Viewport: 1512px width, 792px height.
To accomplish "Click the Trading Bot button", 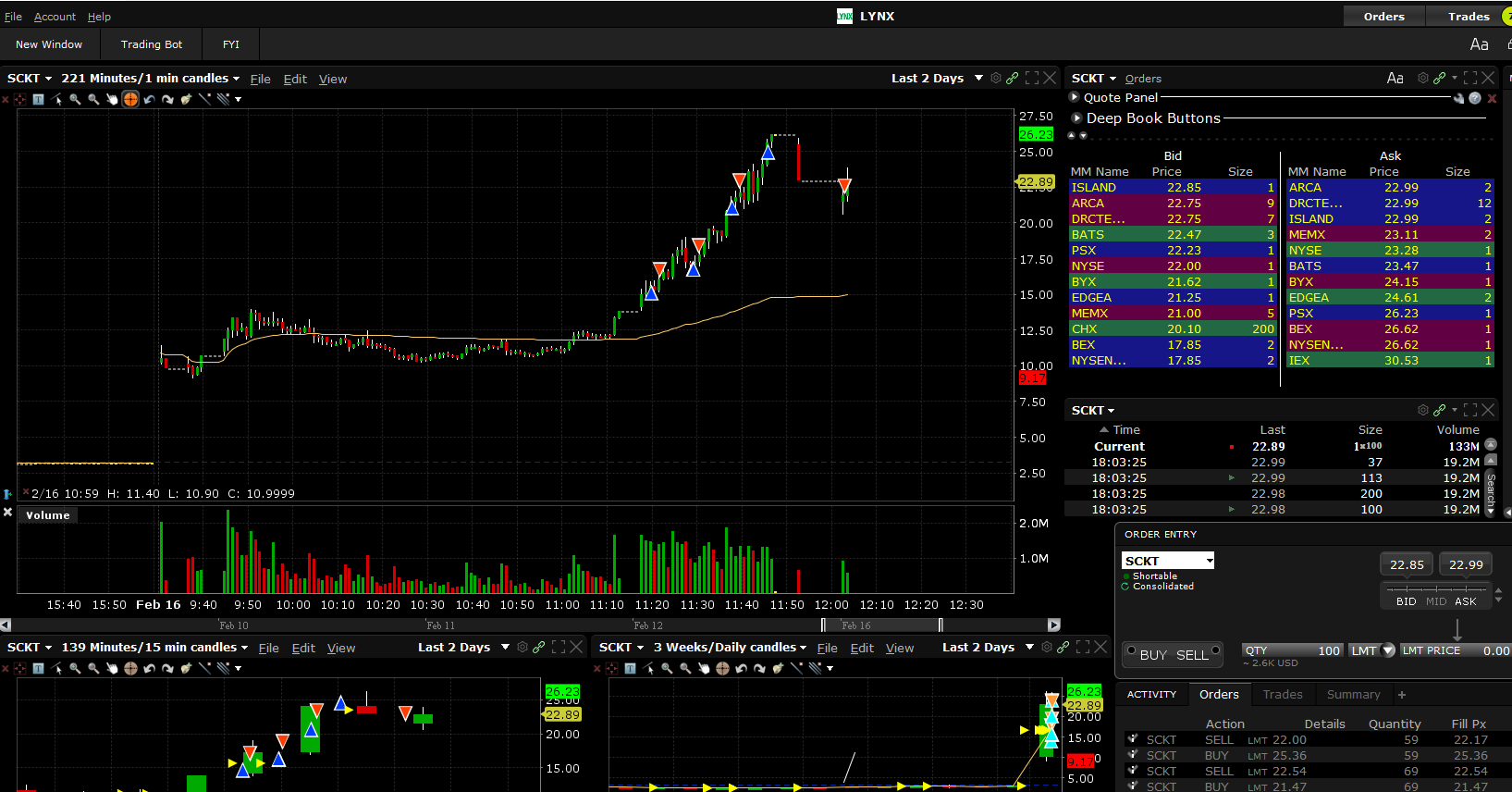I will click(152, 44).
